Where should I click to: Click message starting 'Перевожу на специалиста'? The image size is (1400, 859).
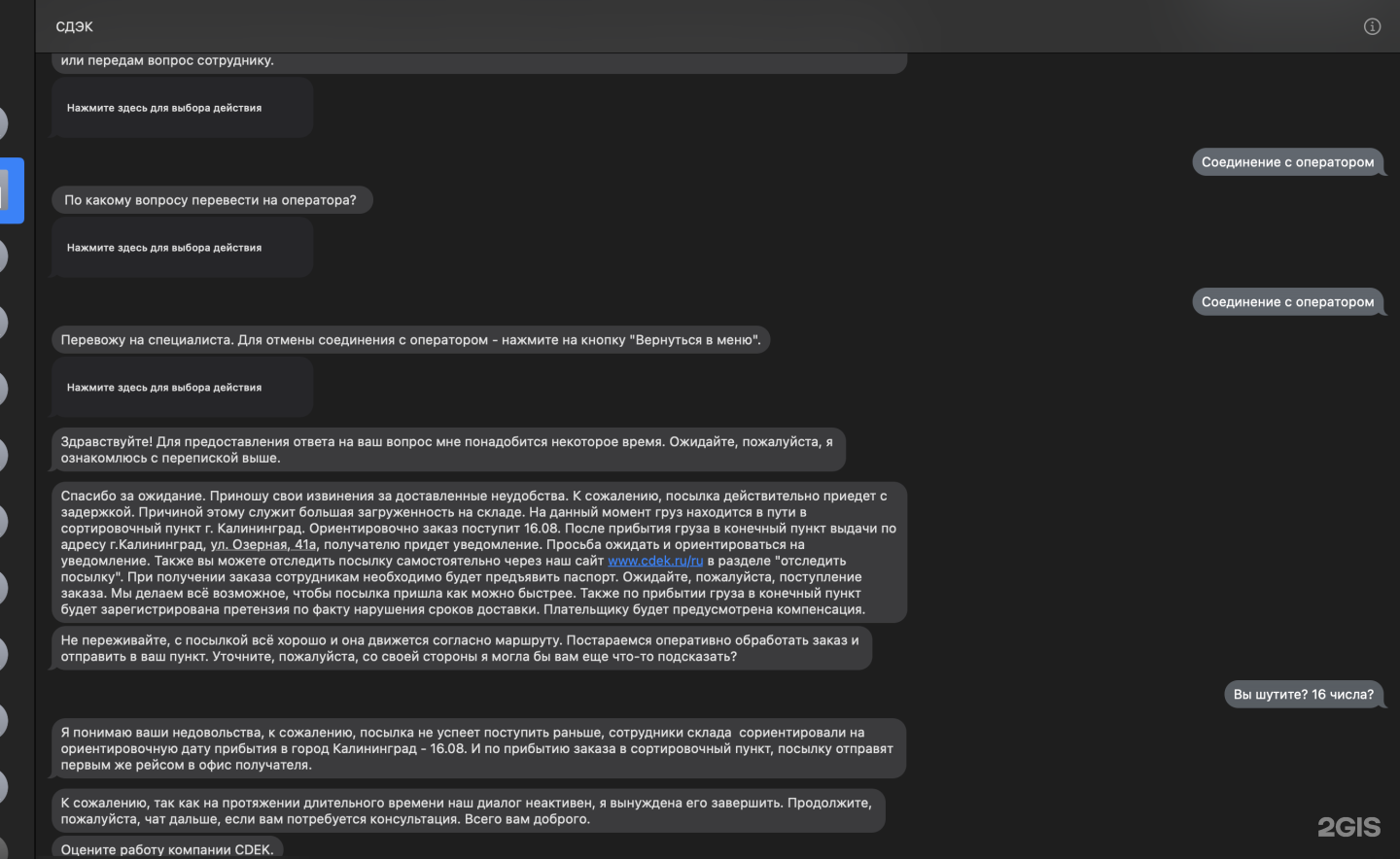pyautogui.click(x=410, y=340)
